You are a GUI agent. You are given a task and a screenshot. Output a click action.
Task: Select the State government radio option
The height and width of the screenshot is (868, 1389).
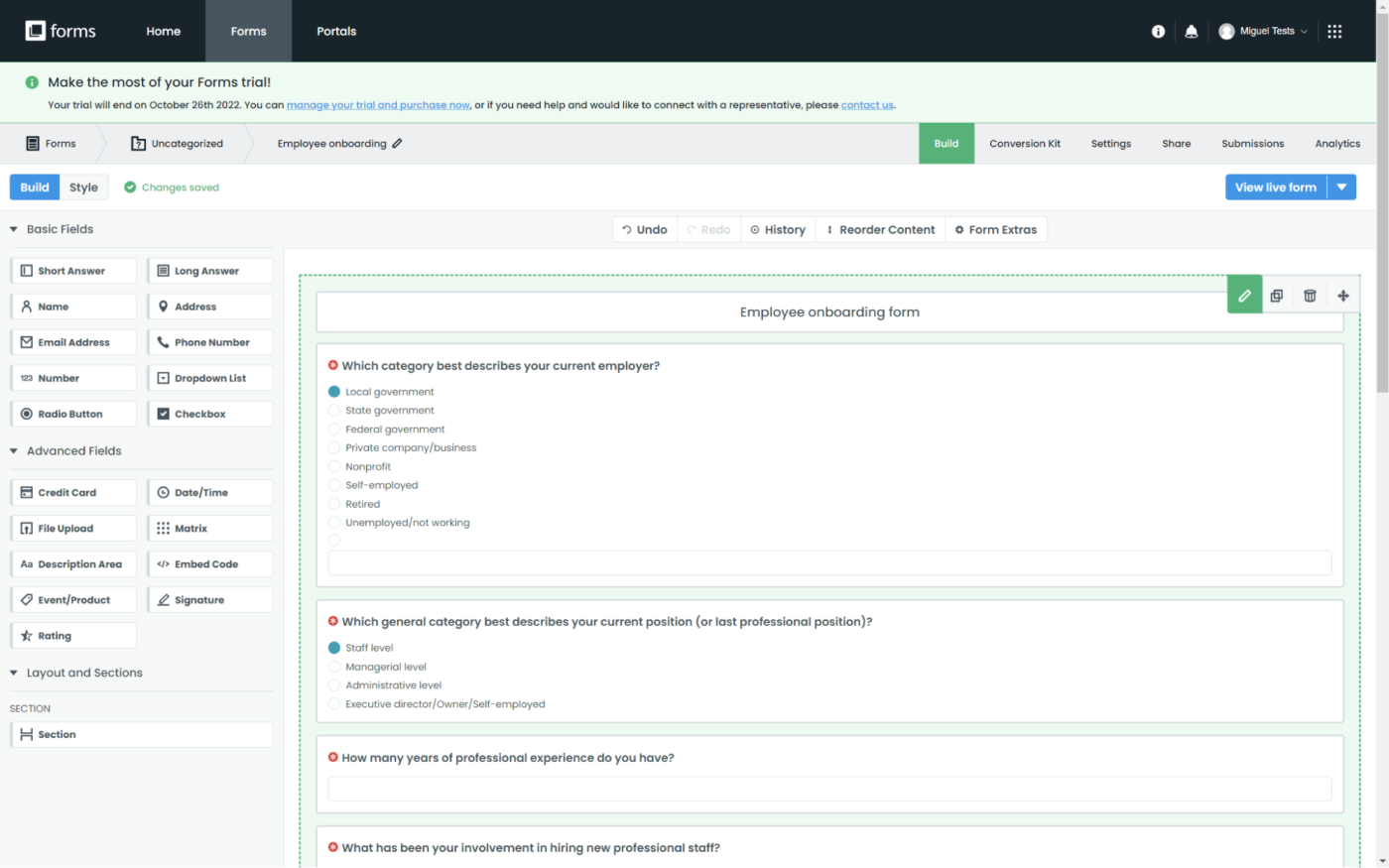coord(334,411)
